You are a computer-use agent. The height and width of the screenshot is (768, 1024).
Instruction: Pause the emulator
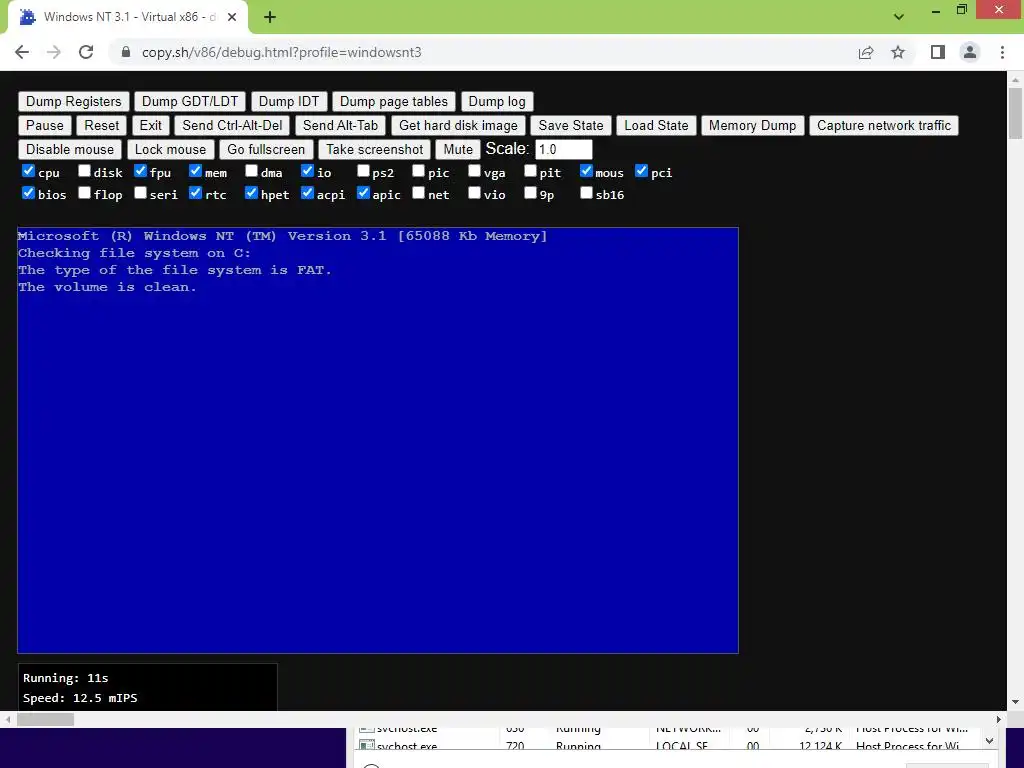click(44, 125)
